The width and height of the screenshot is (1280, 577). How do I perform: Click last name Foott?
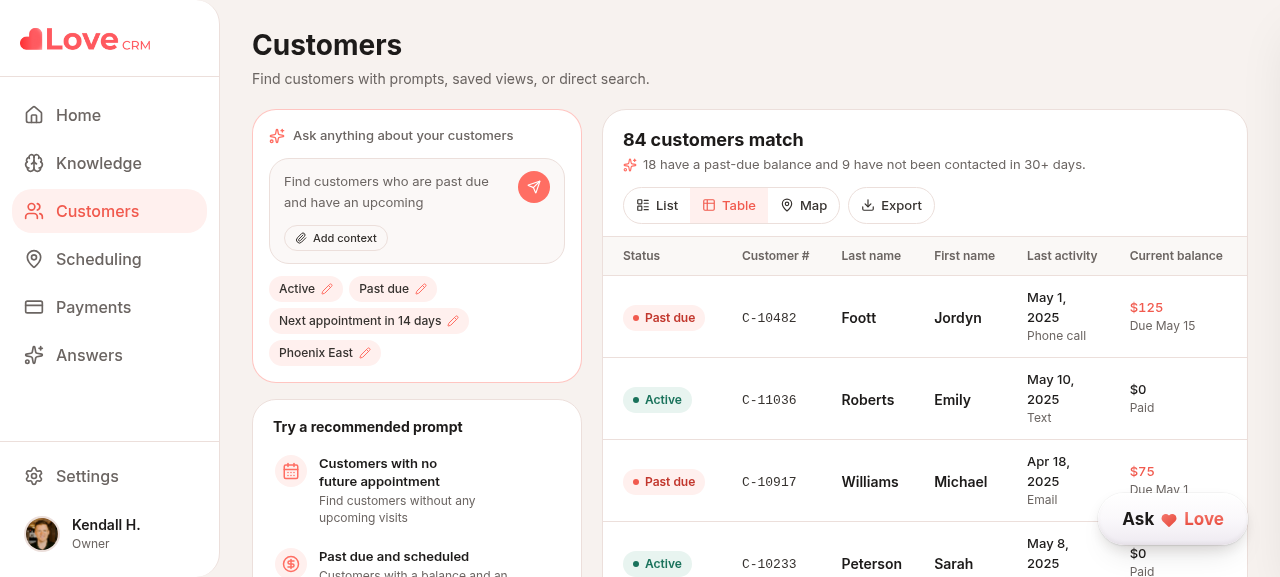858,318
